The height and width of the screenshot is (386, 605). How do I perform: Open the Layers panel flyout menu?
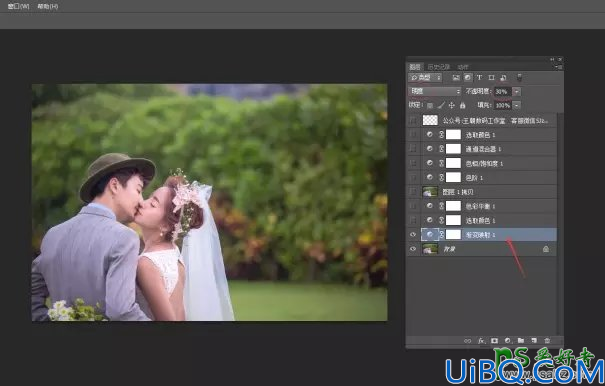pos(559,67)
